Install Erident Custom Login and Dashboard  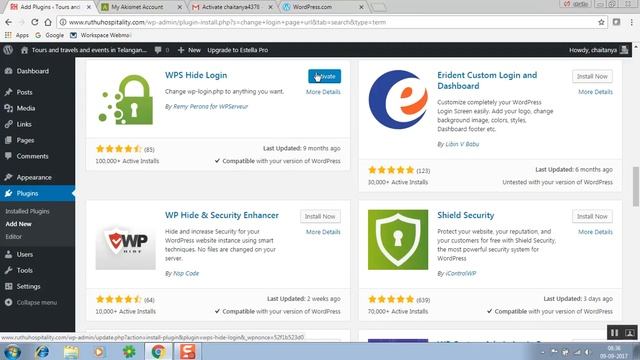[x=592, y=76]
